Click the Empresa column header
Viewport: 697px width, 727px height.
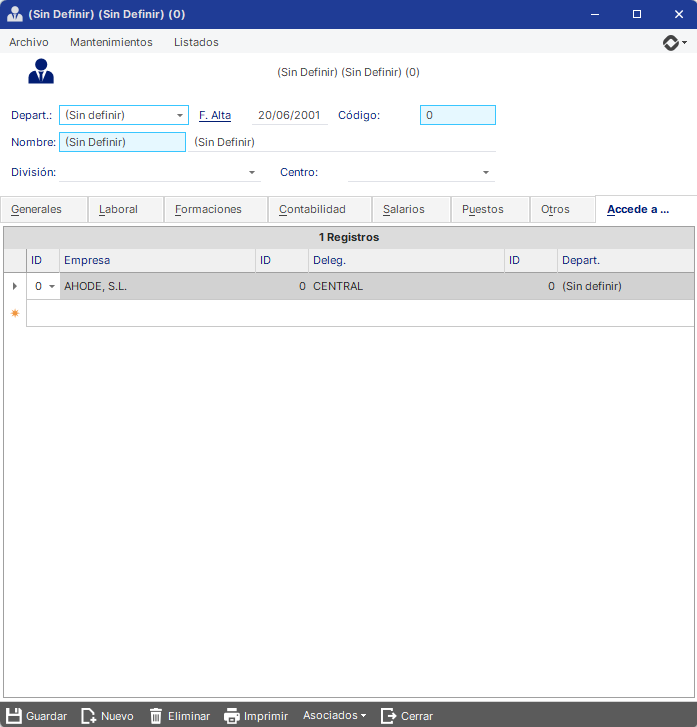click(158, 260)
